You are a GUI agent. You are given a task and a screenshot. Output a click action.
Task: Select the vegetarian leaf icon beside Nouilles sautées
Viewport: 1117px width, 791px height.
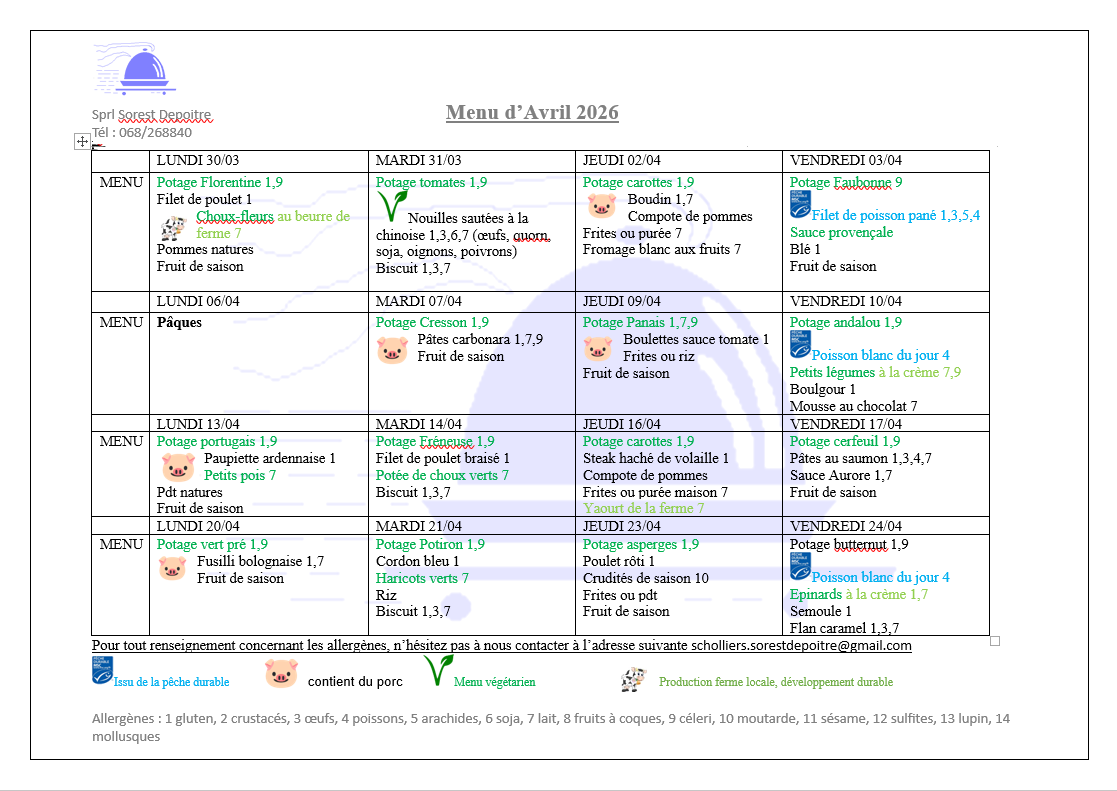(x=390, y=207)
